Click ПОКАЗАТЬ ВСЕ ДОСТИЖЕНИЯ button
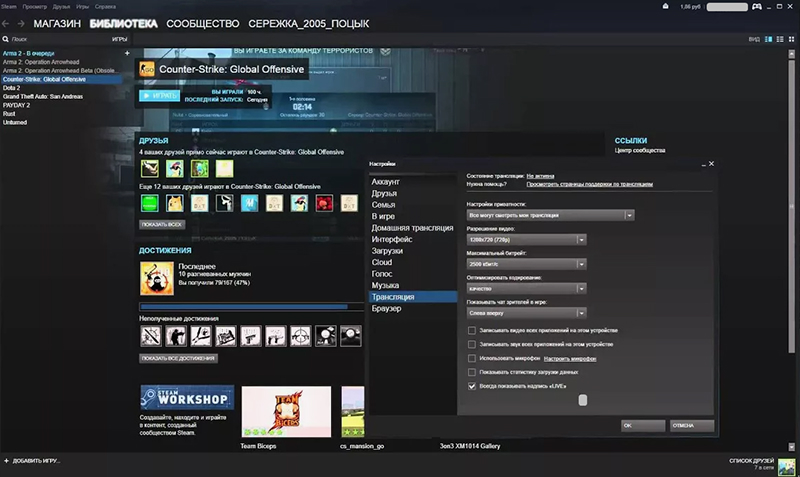This screenshot has height=477, width=800. coord(178,358)
